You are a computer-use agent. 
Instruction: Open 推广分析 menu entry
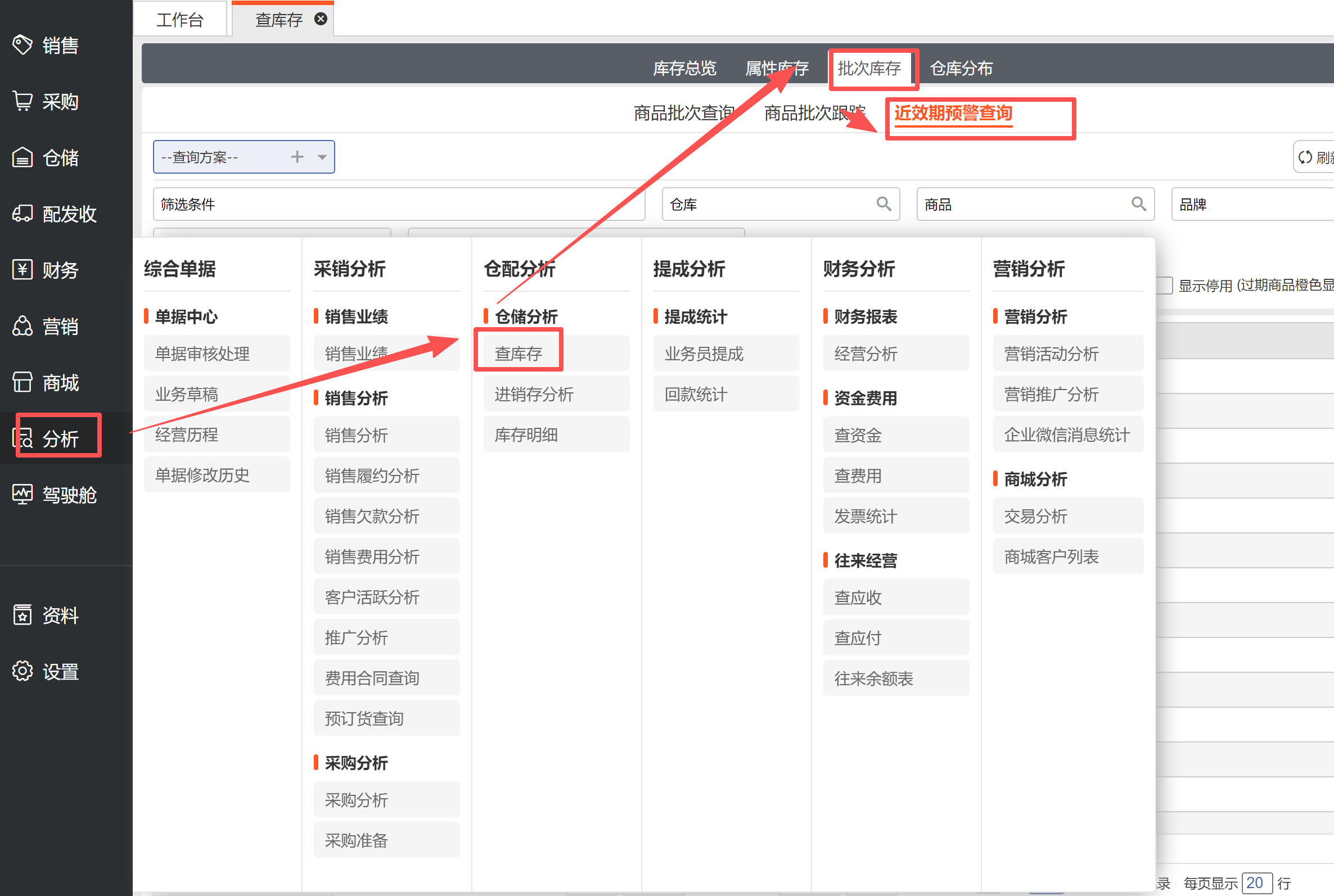coord(387,638)
